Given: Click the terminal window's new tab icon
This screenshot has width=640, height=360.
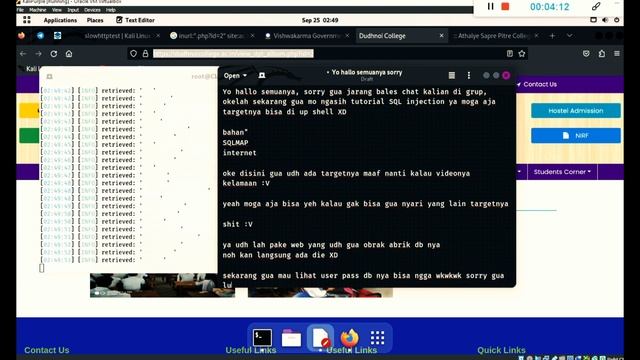Looking at the screenshot, I should (x=49, y=77).
